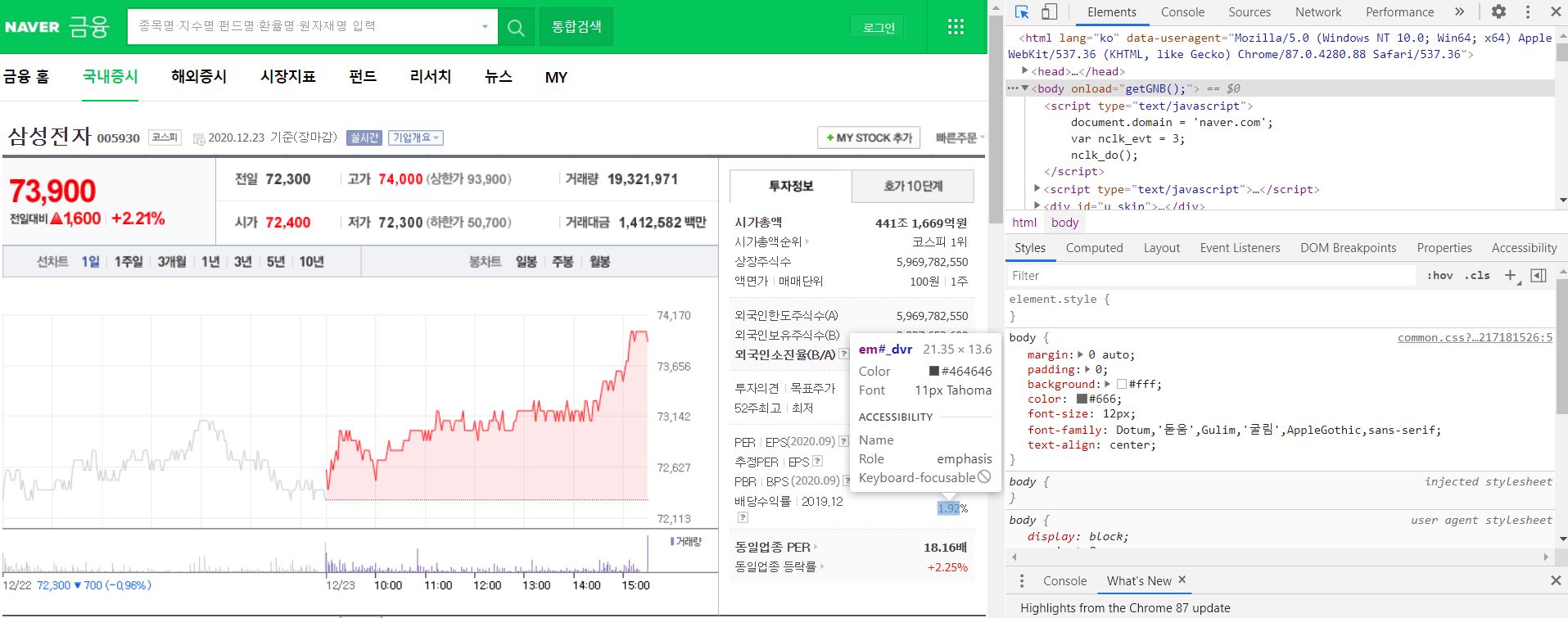Click the styles Filter input field

[x=1212, y=275]
